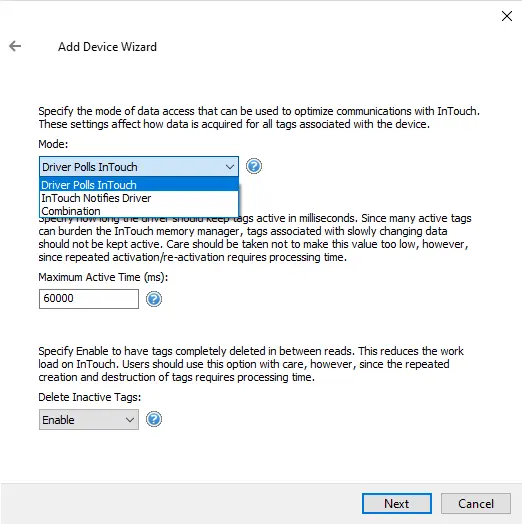
Task: Cancel the device wizard
Action: click(x=476, y=503)
